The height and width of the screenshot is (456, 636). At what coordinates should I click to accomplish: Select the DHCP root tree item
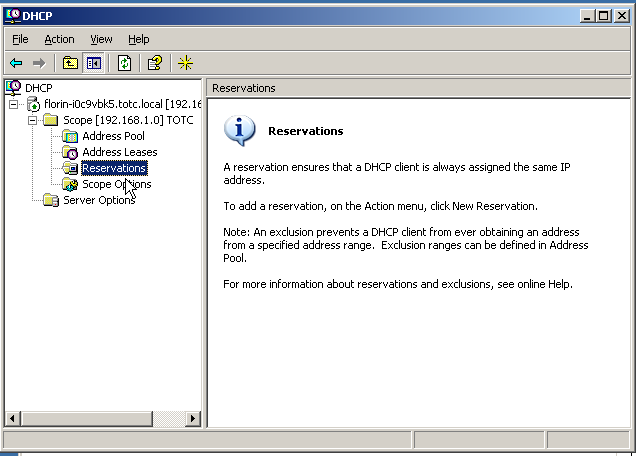click(39, 88)
